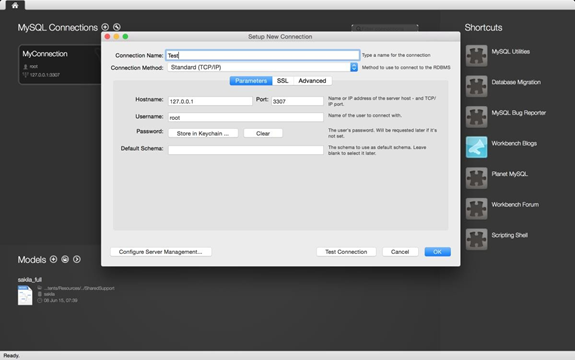Click Store in Keychain button
Image resolution: width=575 pixels, height=360 pixels.
[203, 133]
